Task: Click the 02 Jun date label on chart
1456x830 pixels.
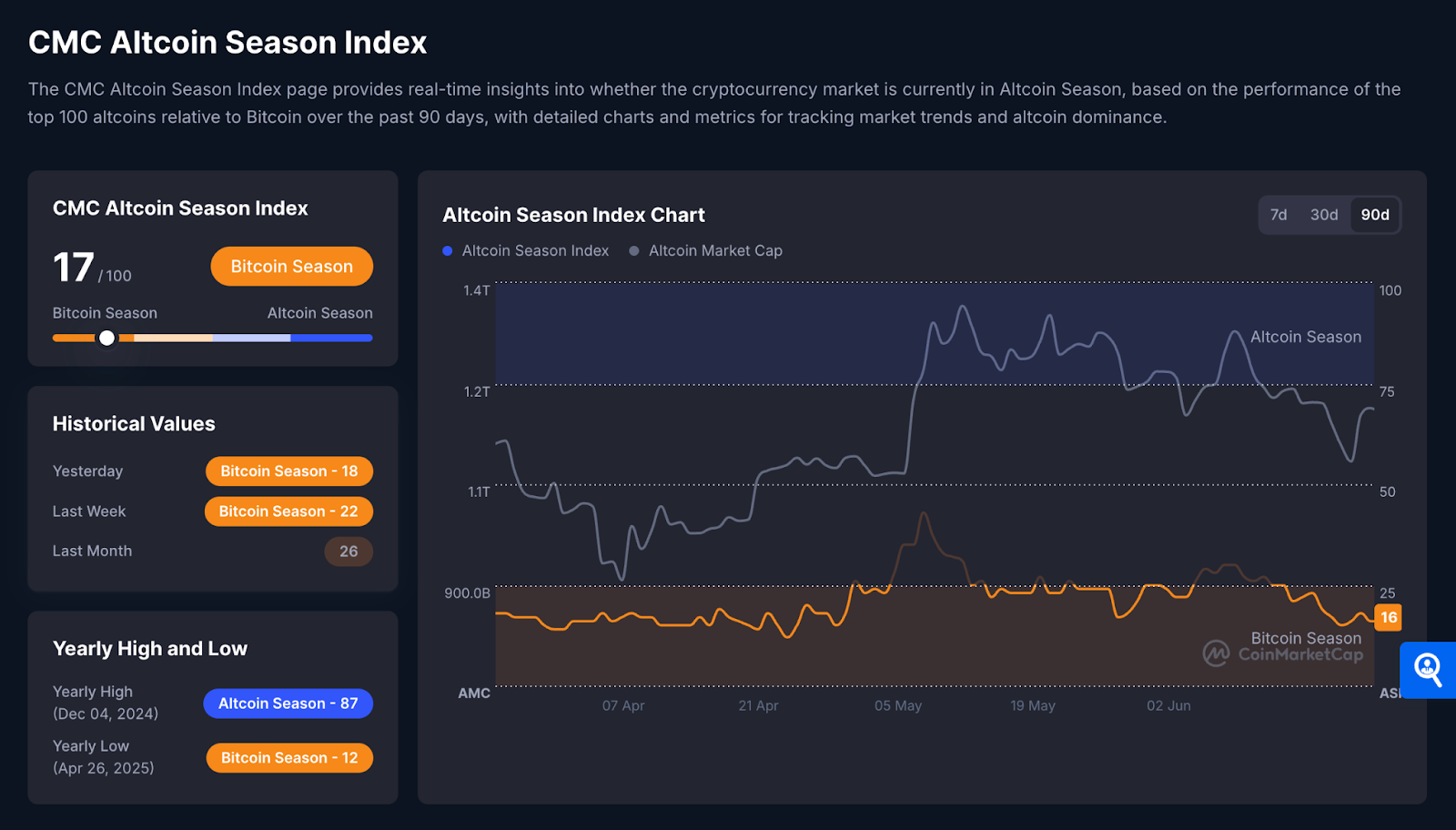Action: pos(1168,705)
